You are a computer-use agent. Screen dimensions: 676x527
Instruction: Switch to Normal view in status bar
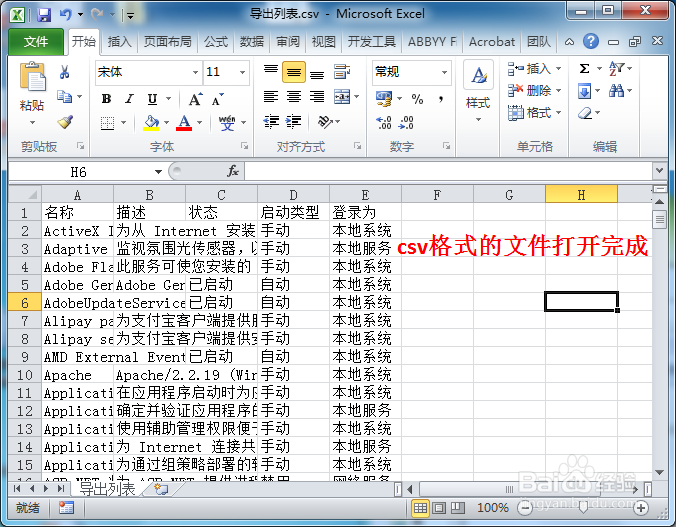420,508
